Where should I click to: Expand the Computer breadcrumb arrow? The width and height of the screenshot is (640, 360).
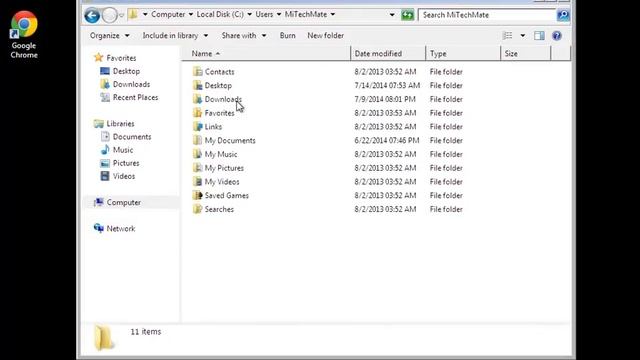[x=190, y=14]
